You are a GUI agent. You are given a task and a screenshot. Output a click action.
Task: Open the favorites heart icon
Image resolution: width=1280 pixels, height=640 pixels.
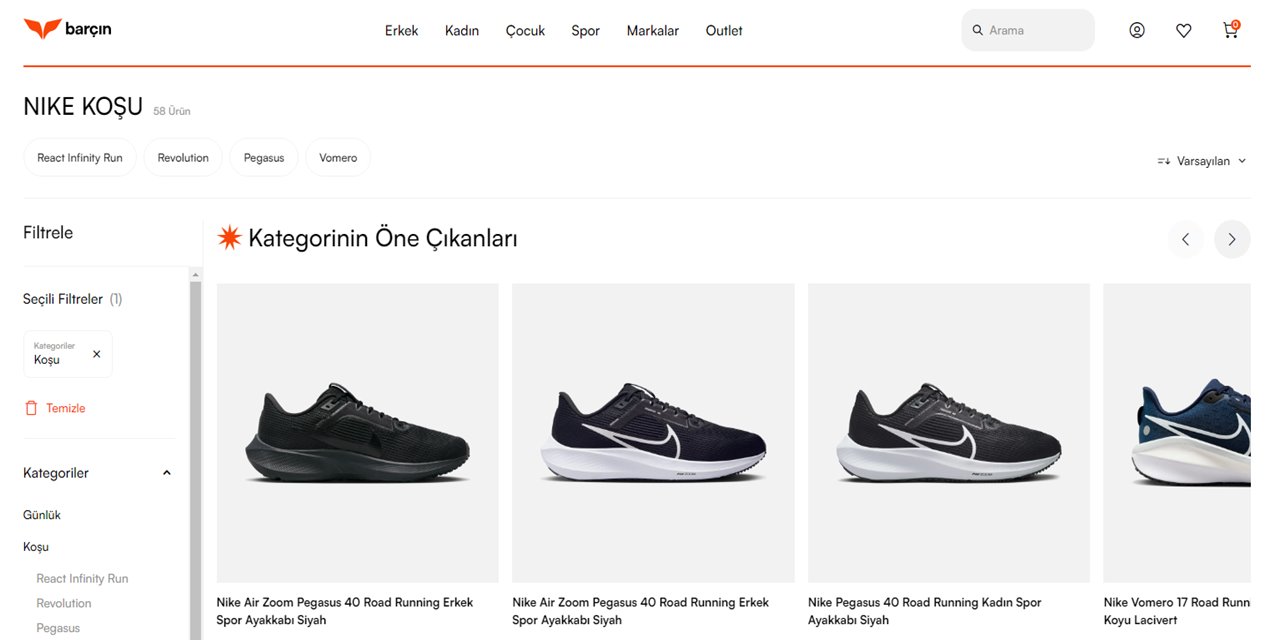[x=1184, y=30]
